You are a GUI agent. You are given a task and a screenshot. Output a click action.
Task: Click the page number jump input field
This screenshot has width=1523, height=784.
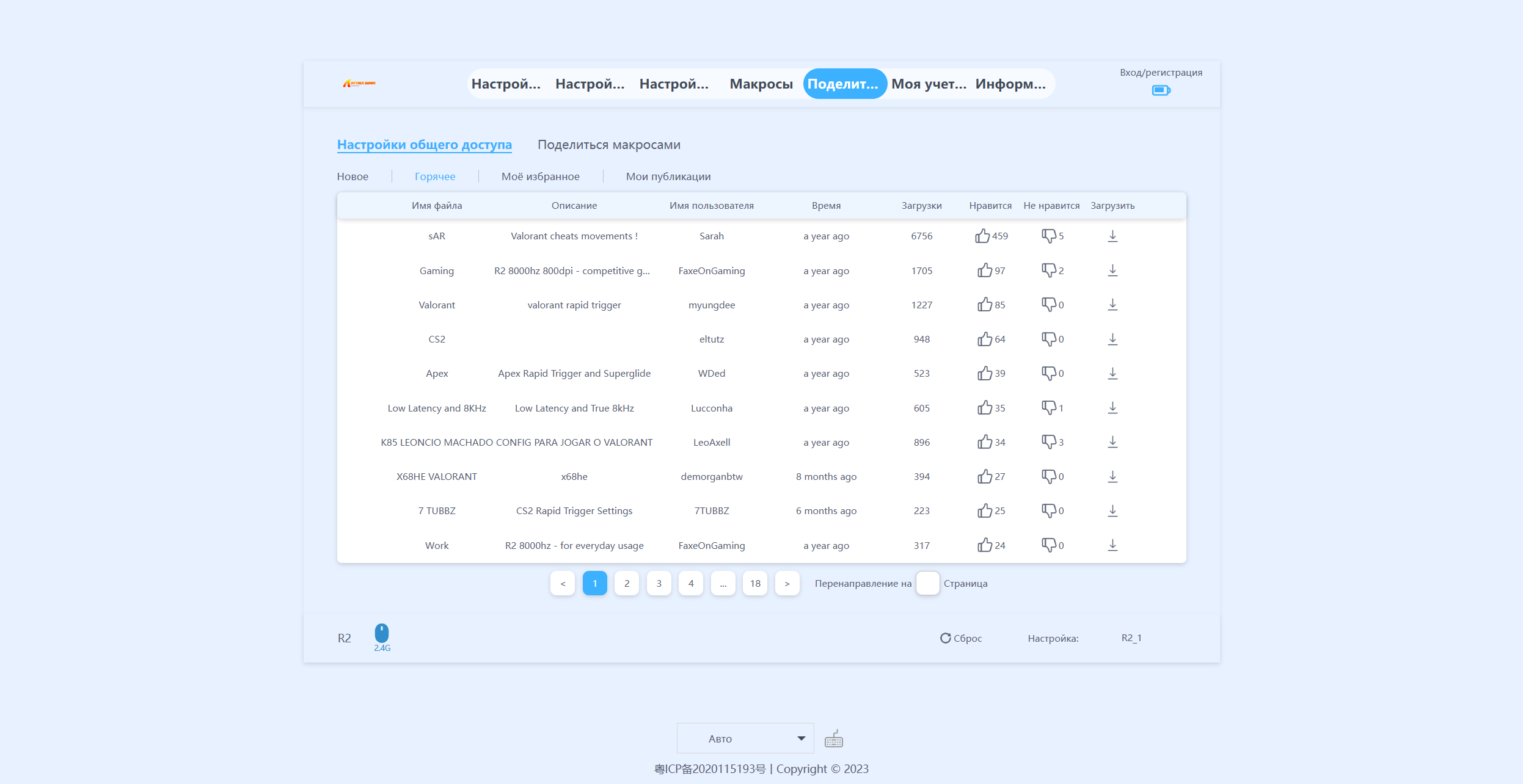pyautogui.click(x=927, y=584)
